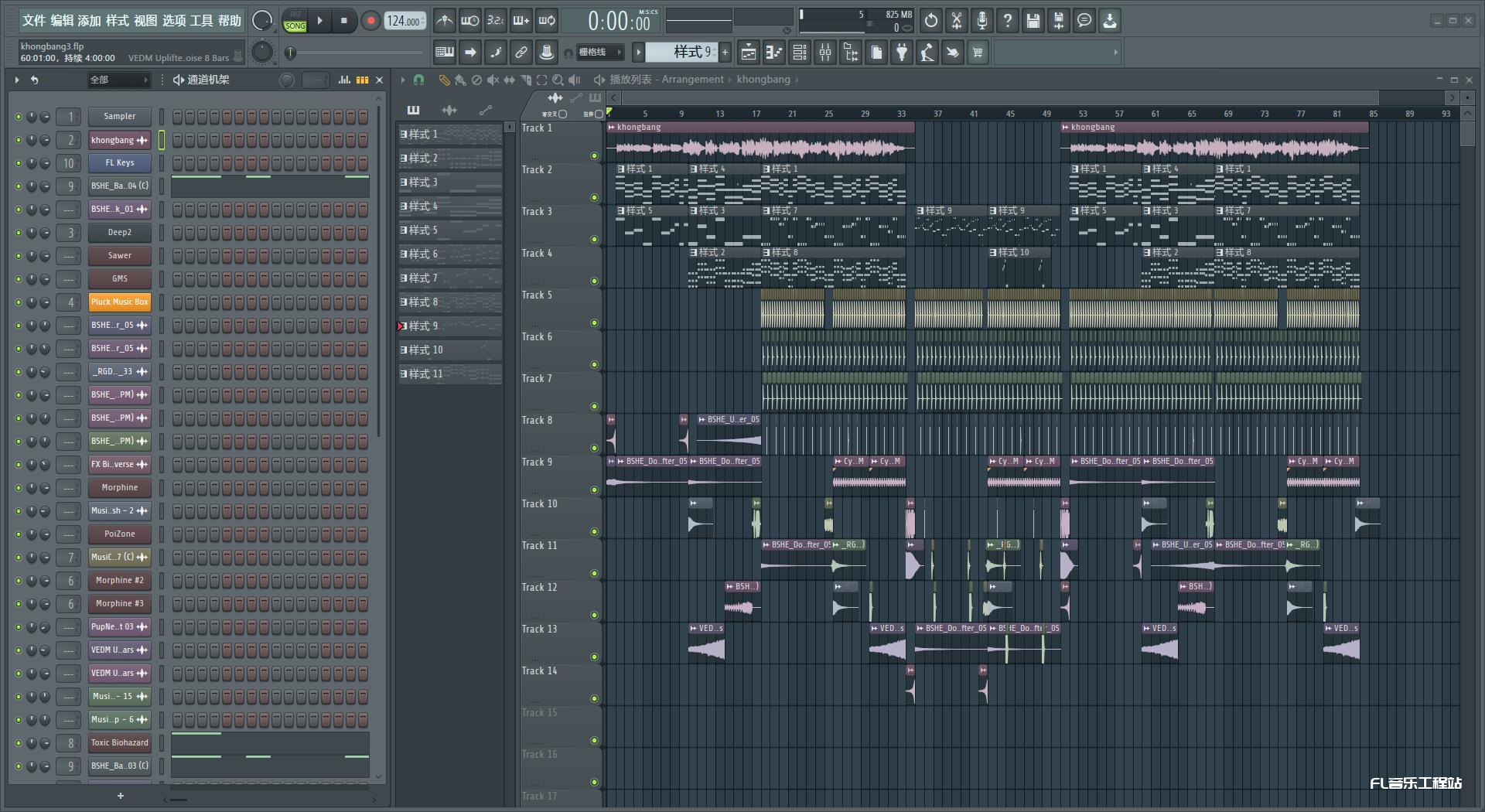Mute the FL Keys channel green light
Screen dimensions: 1485x812
coord(19,163)
